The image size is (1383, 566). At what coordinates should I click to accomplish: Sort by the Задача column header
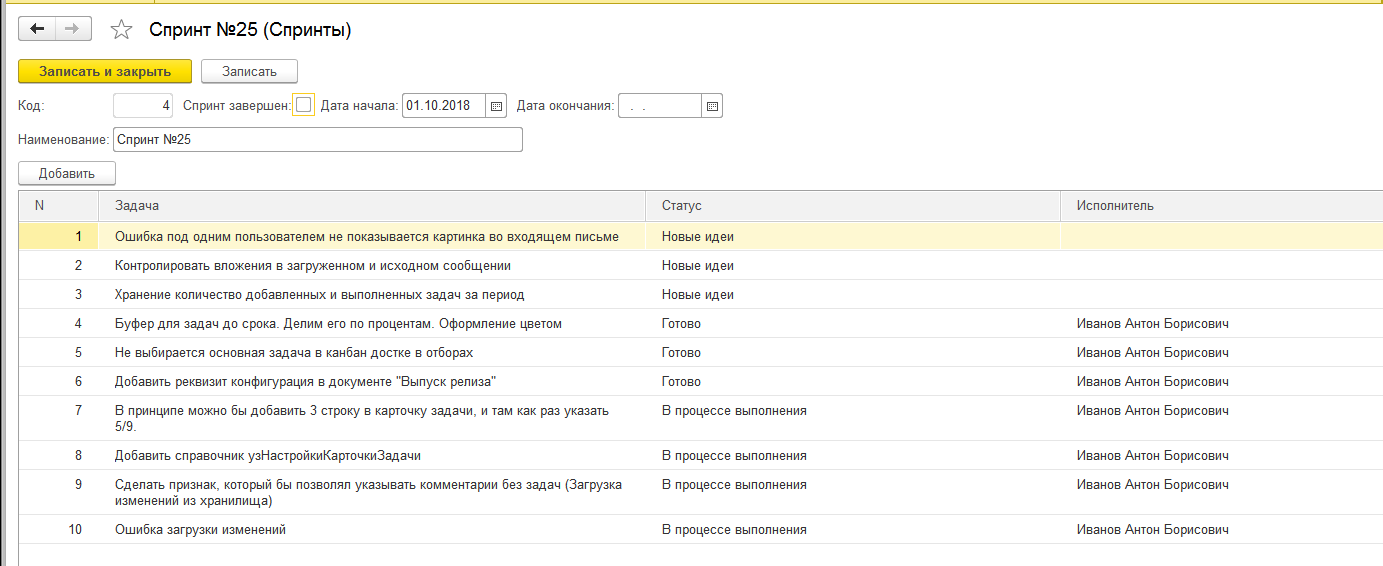point(372,206)
